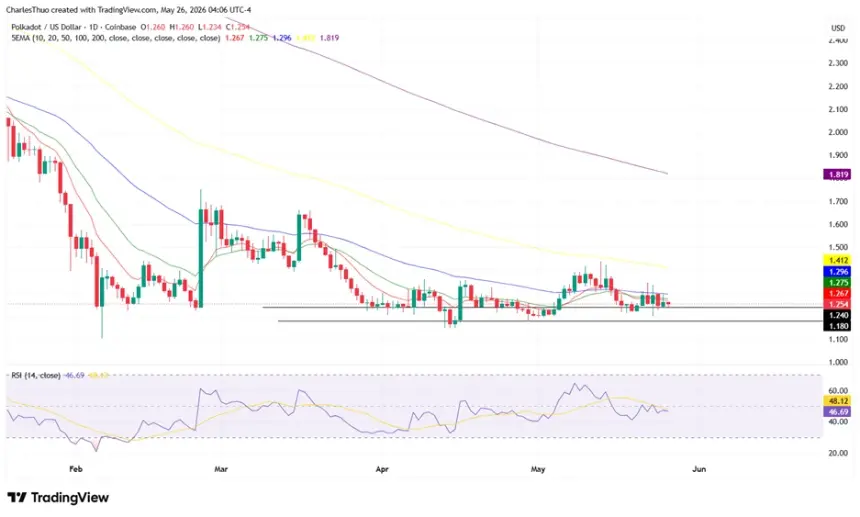Click the 1.500 price axis value
The width and height of the screenshot is (860, 517).
pos(839,247)
